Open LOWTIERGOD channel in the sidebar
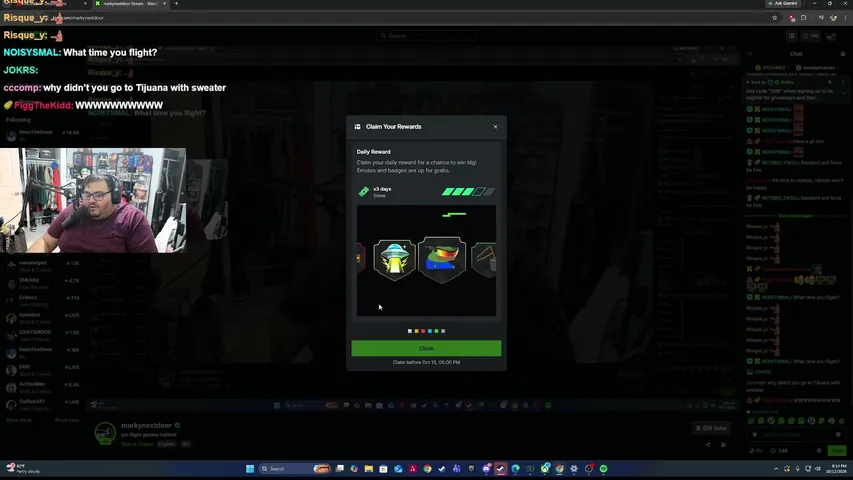This screenshot has height=480, width=853. pyautogui.click(x=42, y=335)
